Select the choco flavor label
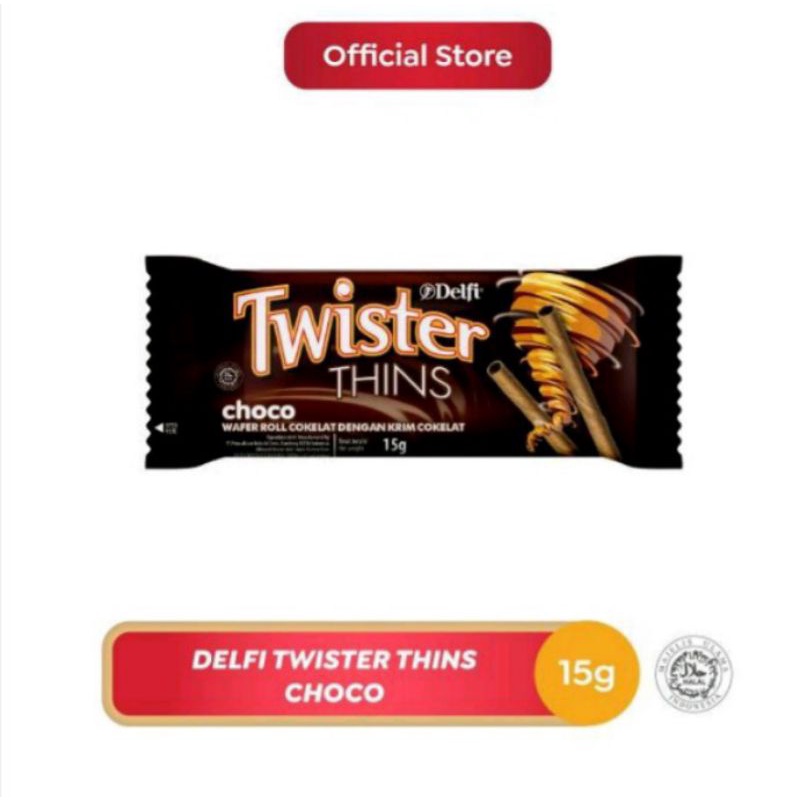This screenshot has width=800, height=800. point(258,411)
